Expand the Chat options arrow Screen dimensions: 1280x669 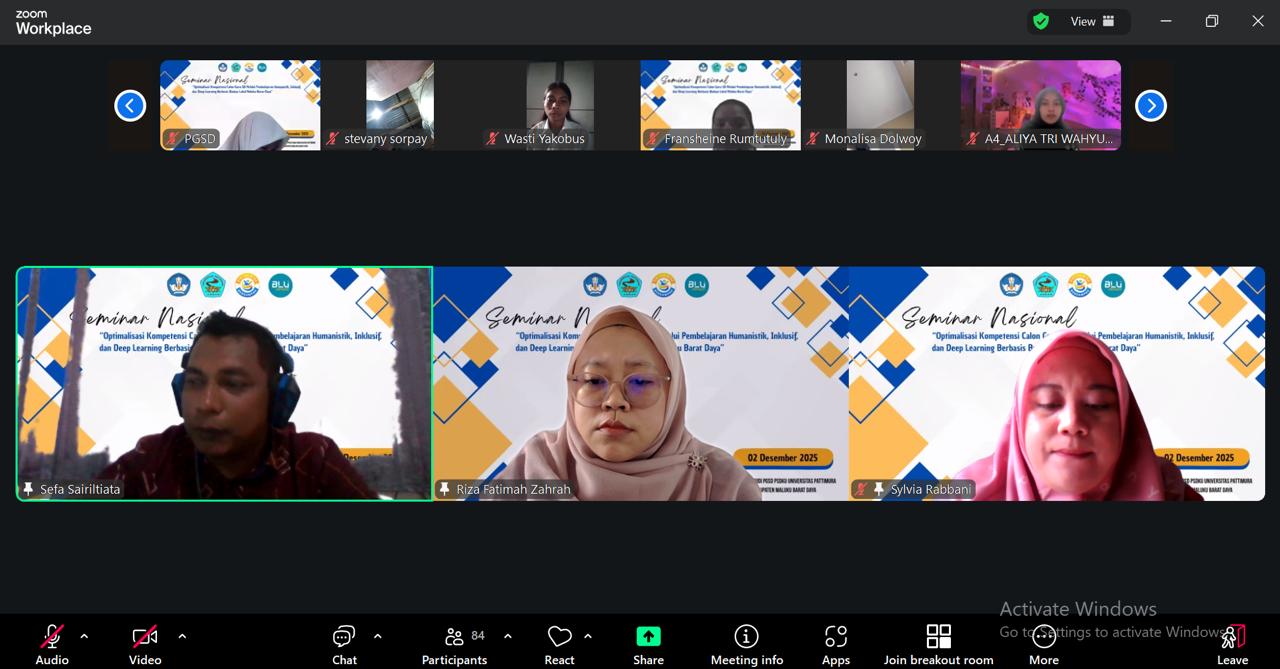(377, 636)
